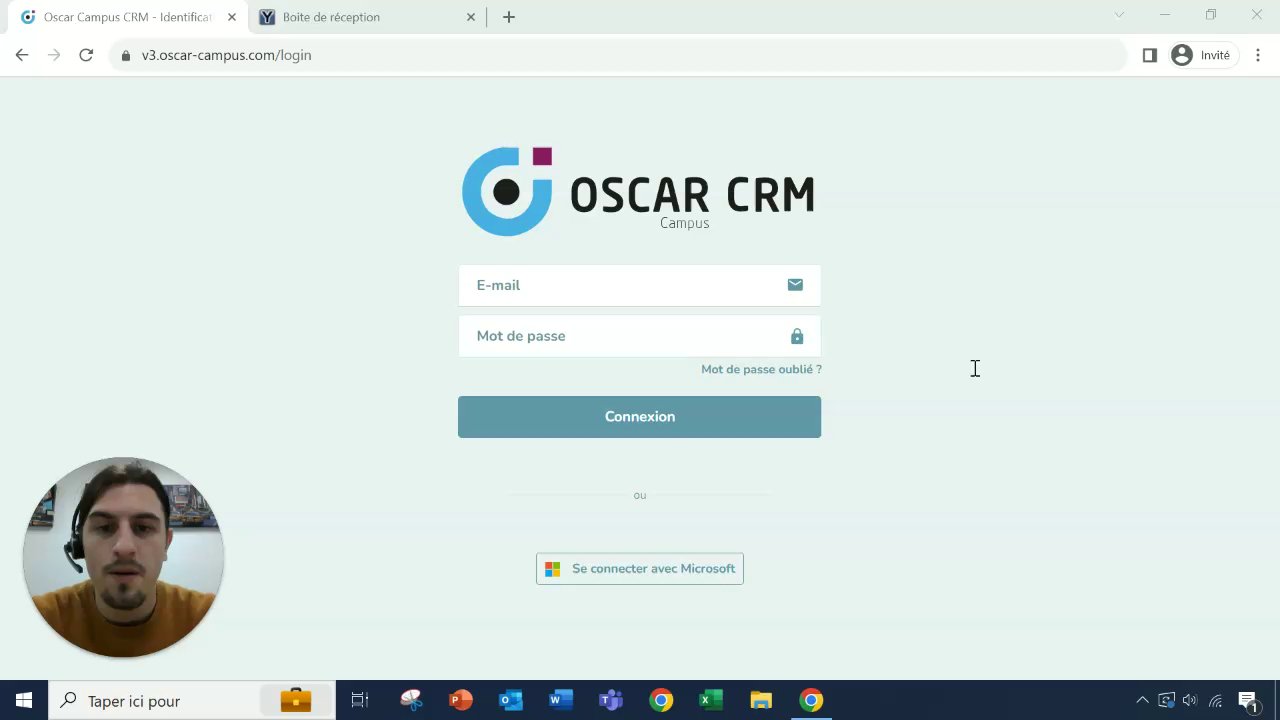Show hidden system tray icons

pos(1142,701)
